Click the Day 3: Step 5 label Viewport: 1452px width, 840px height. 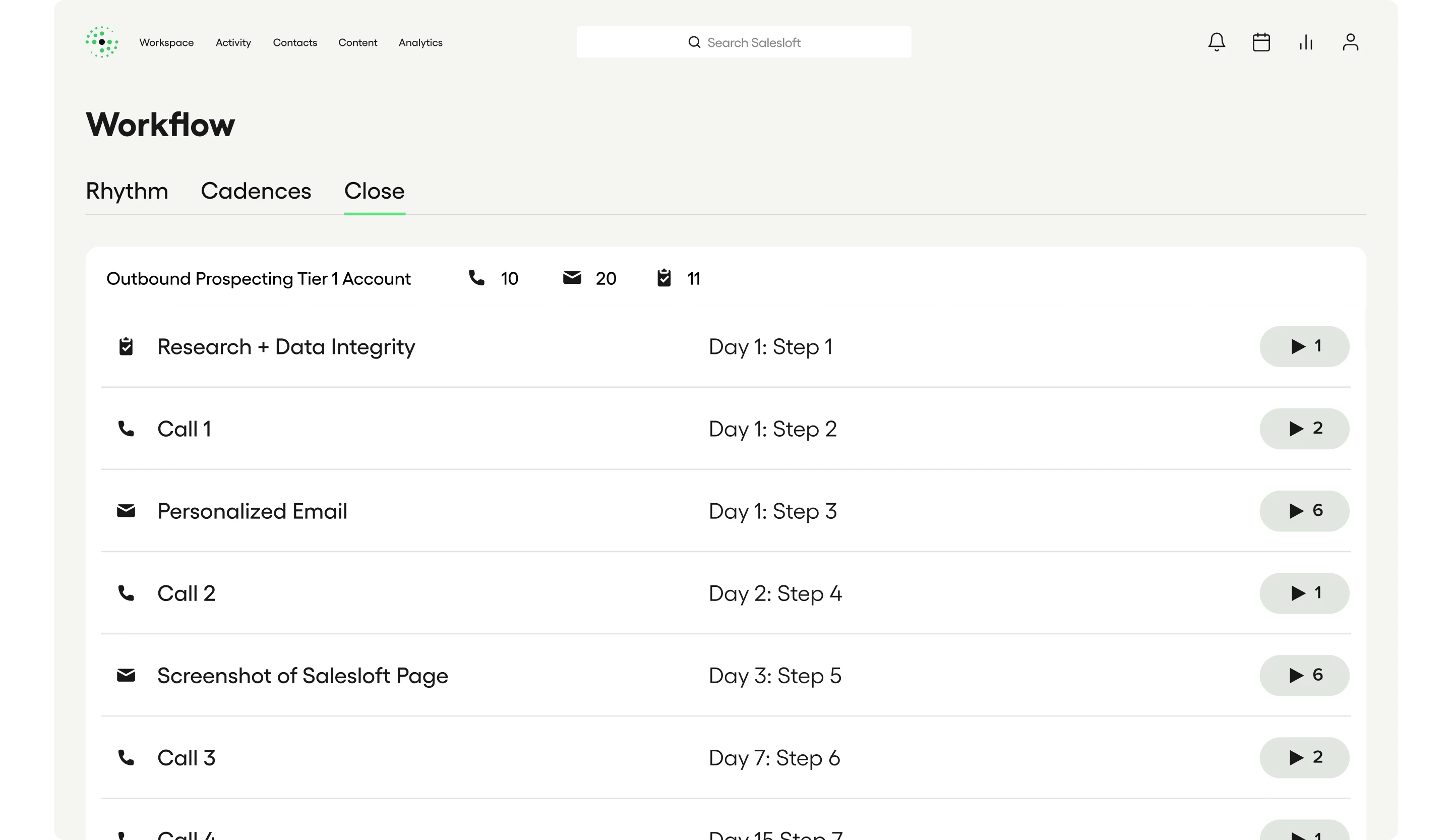coord(775,676)
